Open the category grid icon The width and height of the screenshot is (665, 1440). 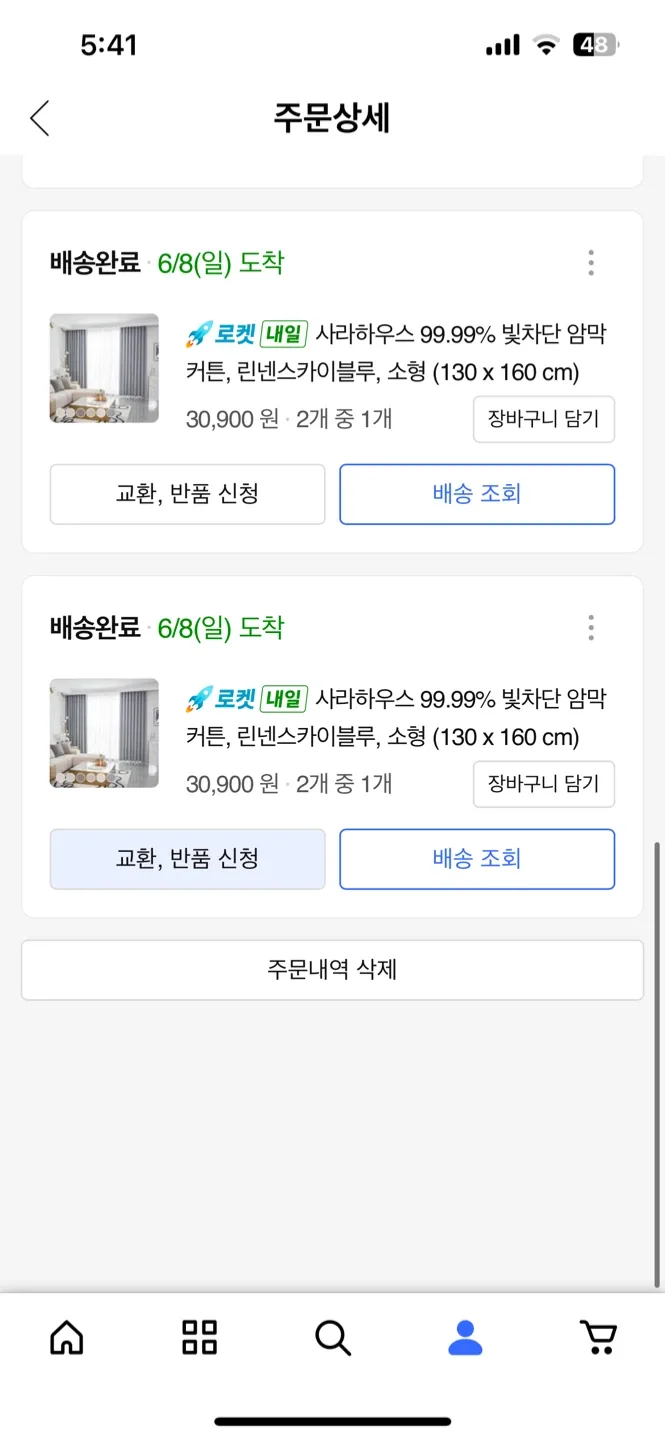pyautogui.click(x=200, y=1337)
